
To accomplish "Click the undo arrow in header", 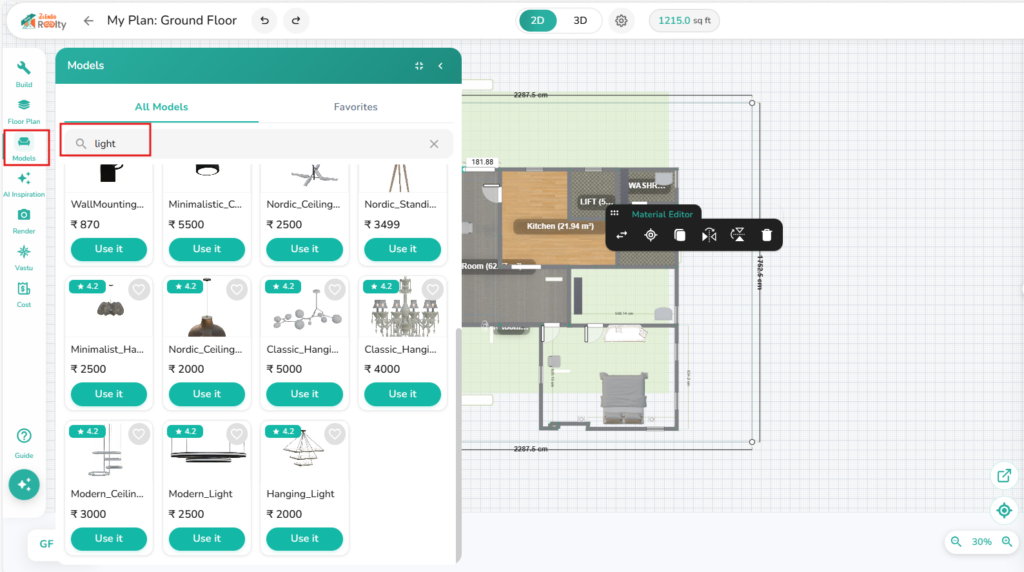I will tap(264, 21).
